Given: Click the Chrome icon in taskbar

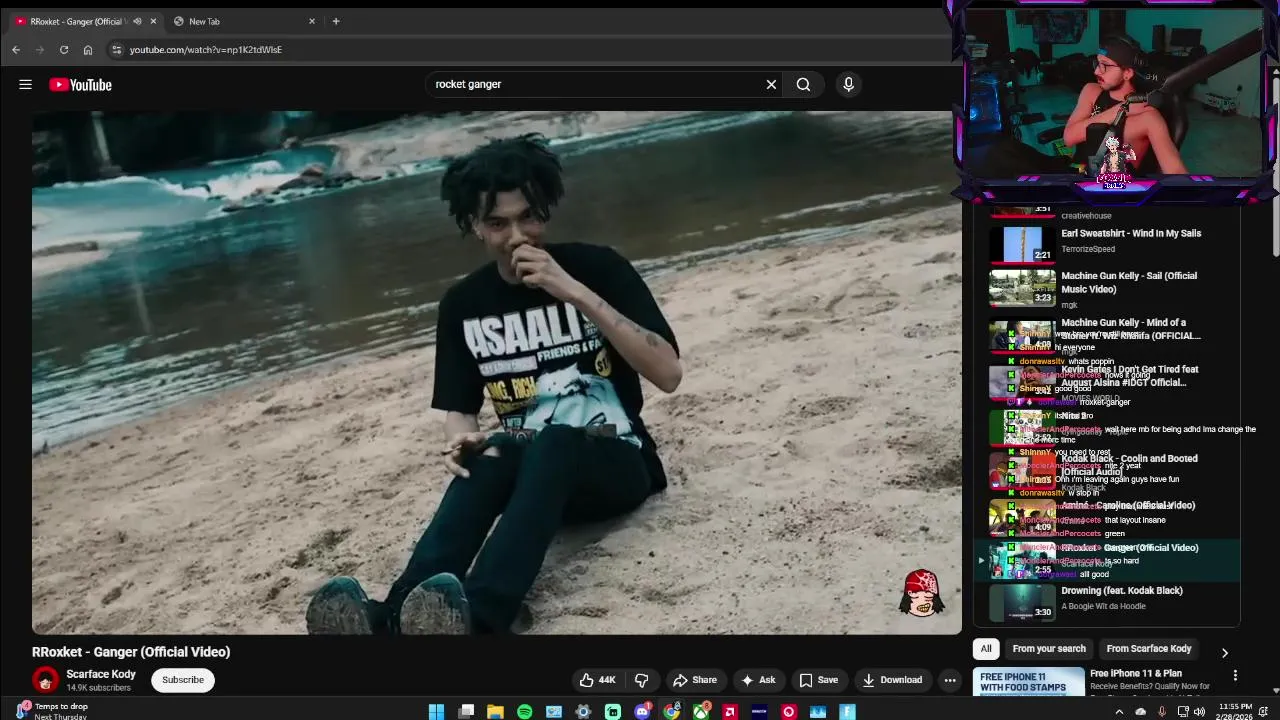Looking at the screenshot, I should (672, 712).
